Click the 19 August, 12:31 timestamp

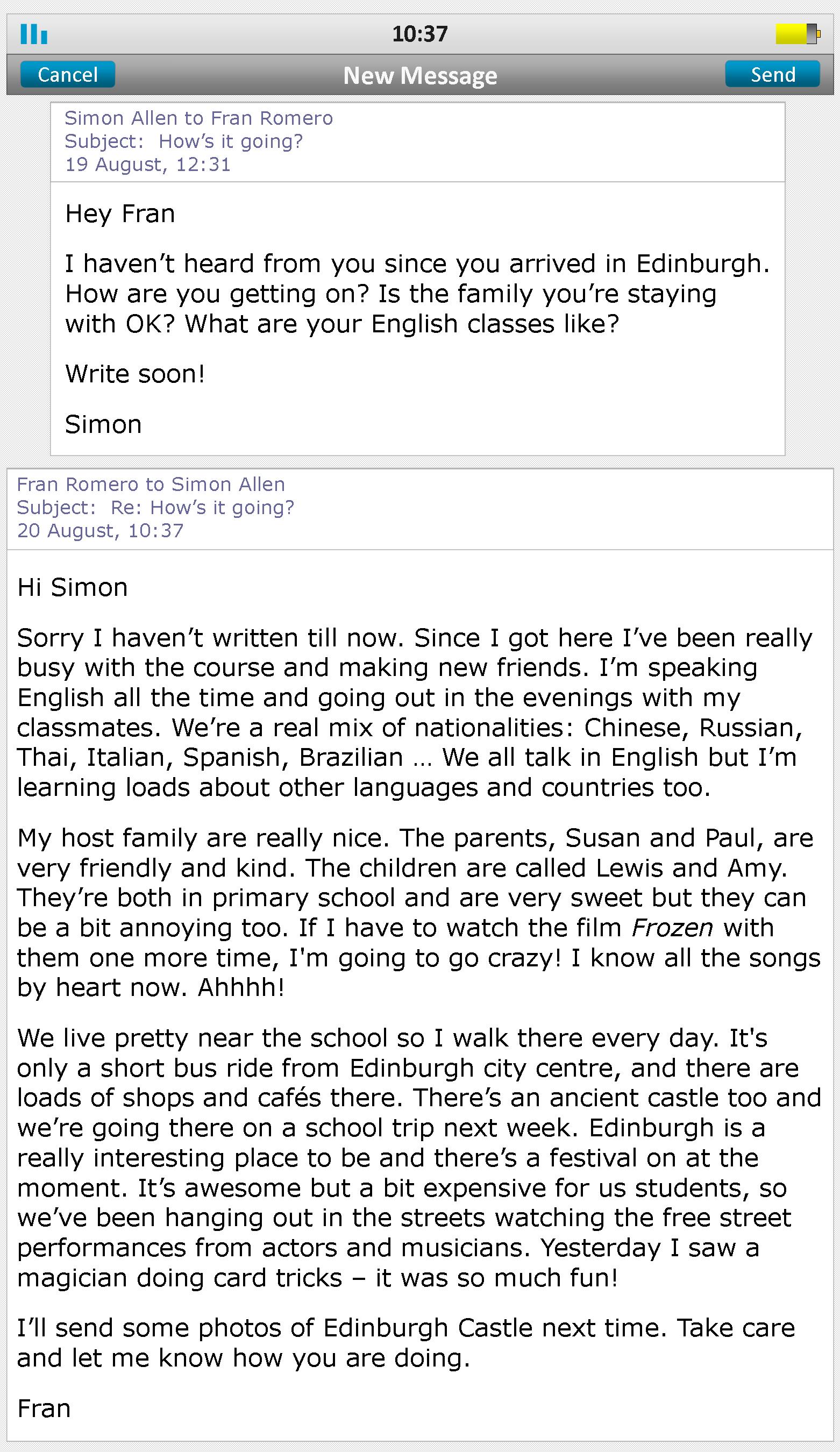click(147, 165)
